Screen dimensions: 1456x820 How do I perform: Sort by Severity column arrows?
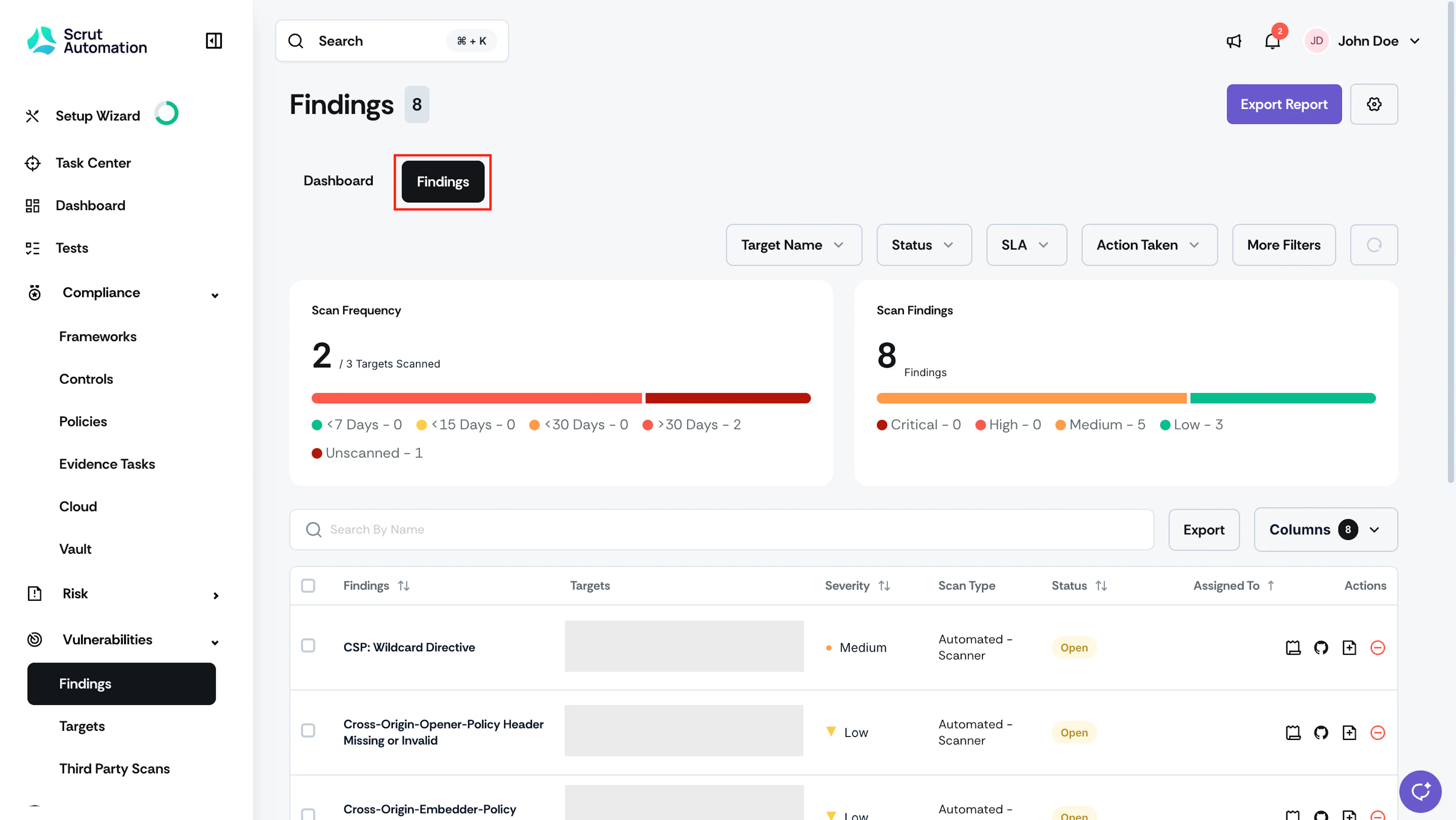click(x=884, y=586)
